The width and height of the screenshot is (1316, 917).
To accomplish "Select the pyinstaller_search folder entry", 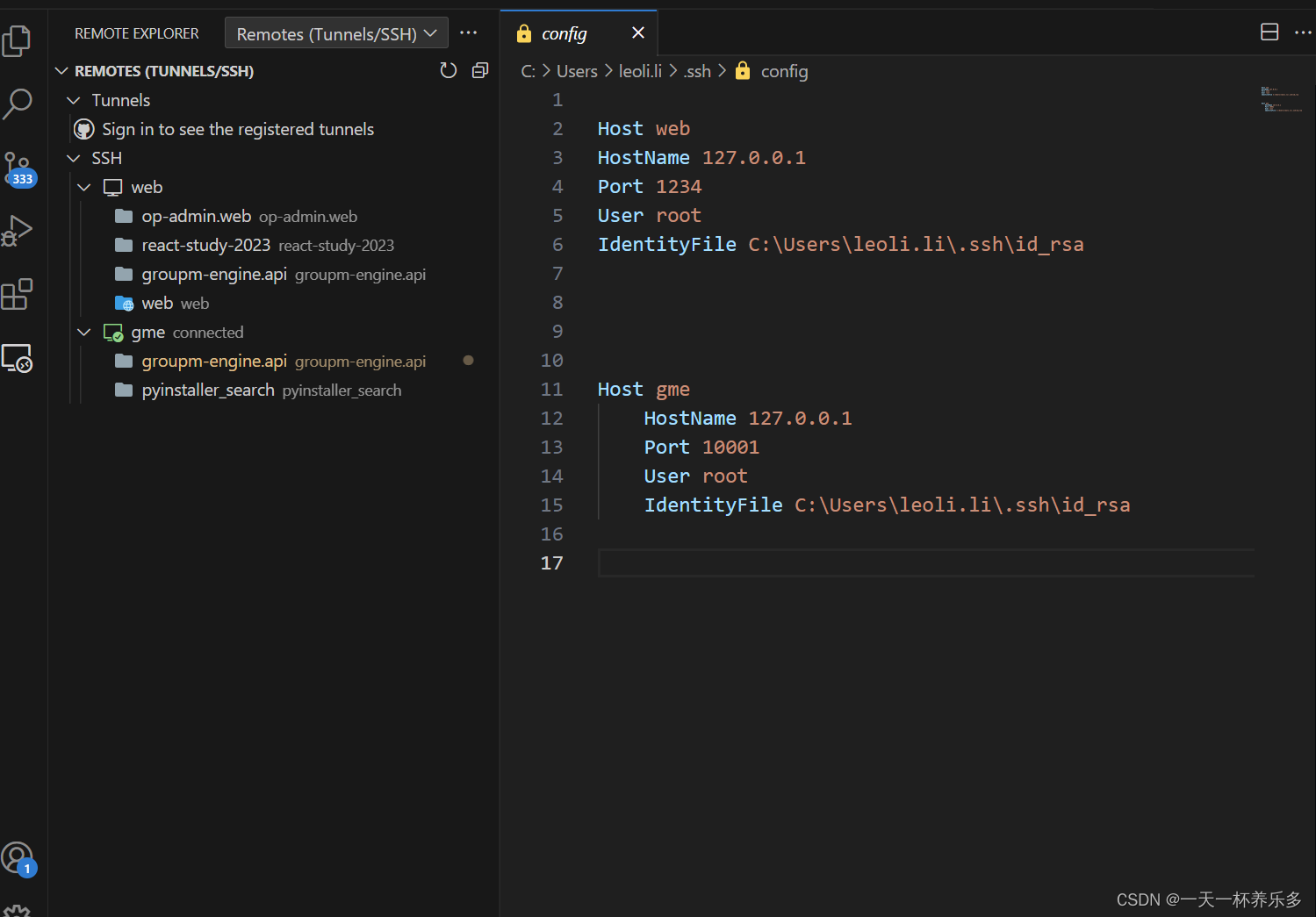I will pyautogui.click(x=208, y=390).
